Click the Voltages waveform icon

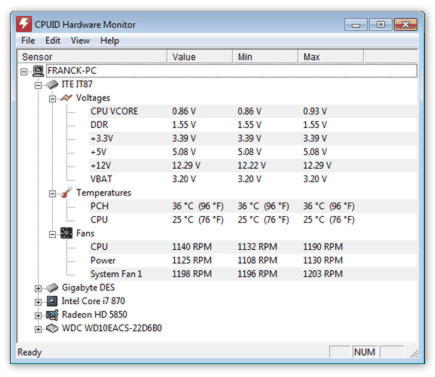coord(66,98)
